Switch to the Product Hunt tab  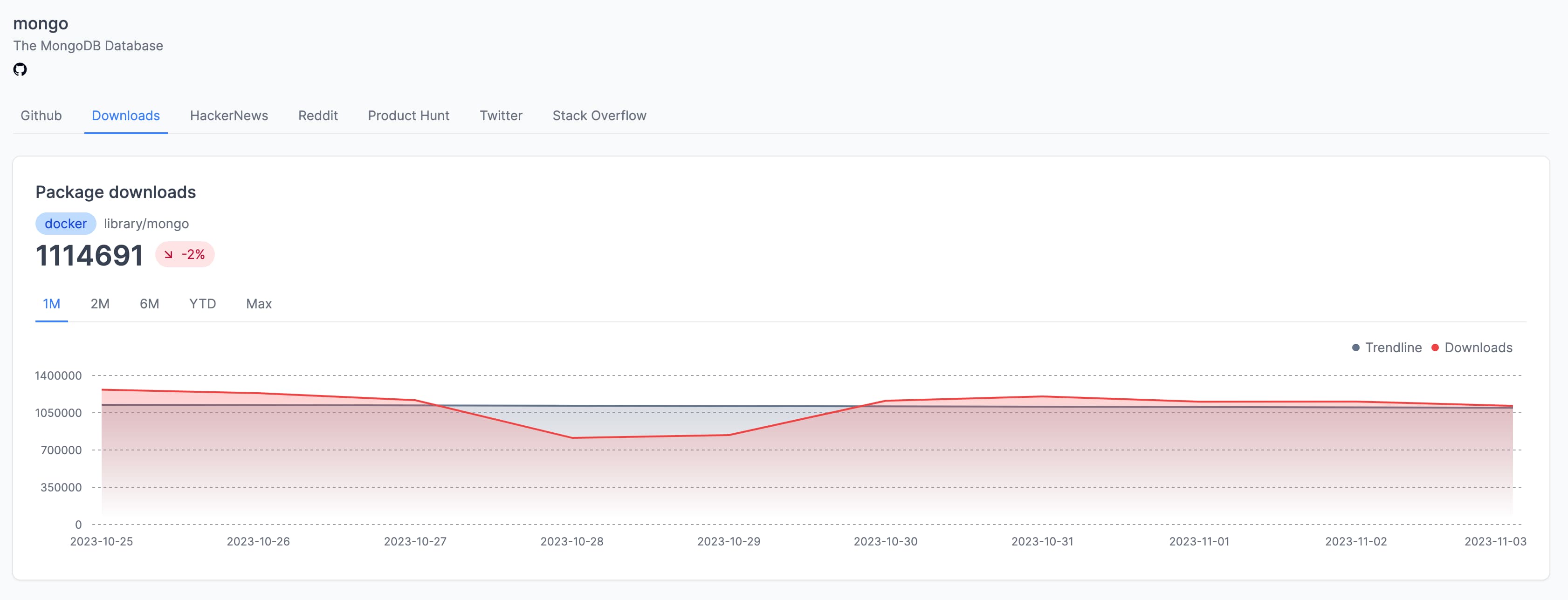[x=408, y=115]
